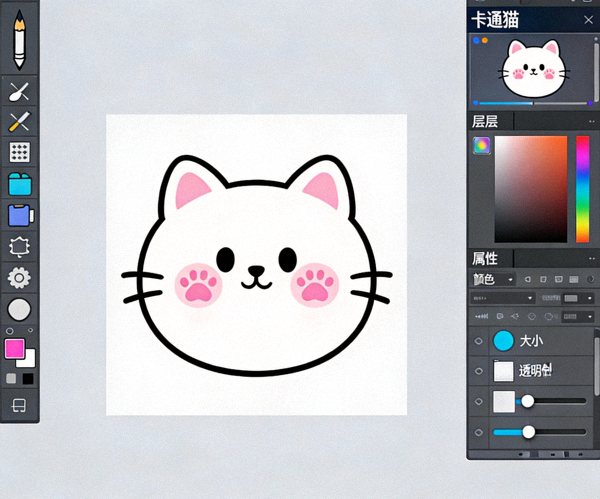Image resolution: width=600 pixels, height=499 pixels.
Task: Click the blue dot in preview corner
Action: pyautogui.click(x=476, y=40)
